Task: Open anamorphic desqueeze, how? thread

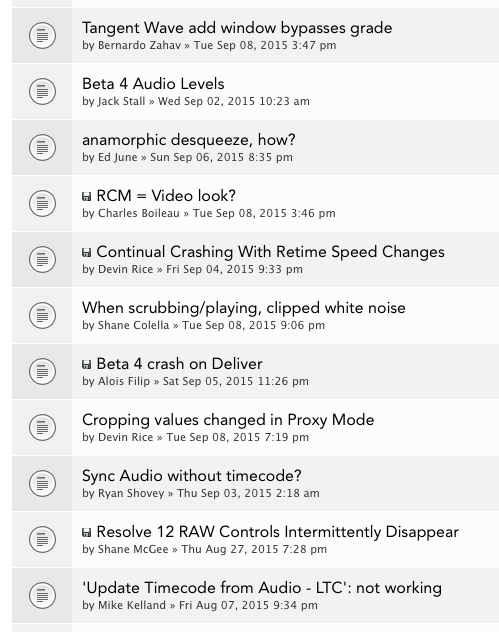Action: 189,140
